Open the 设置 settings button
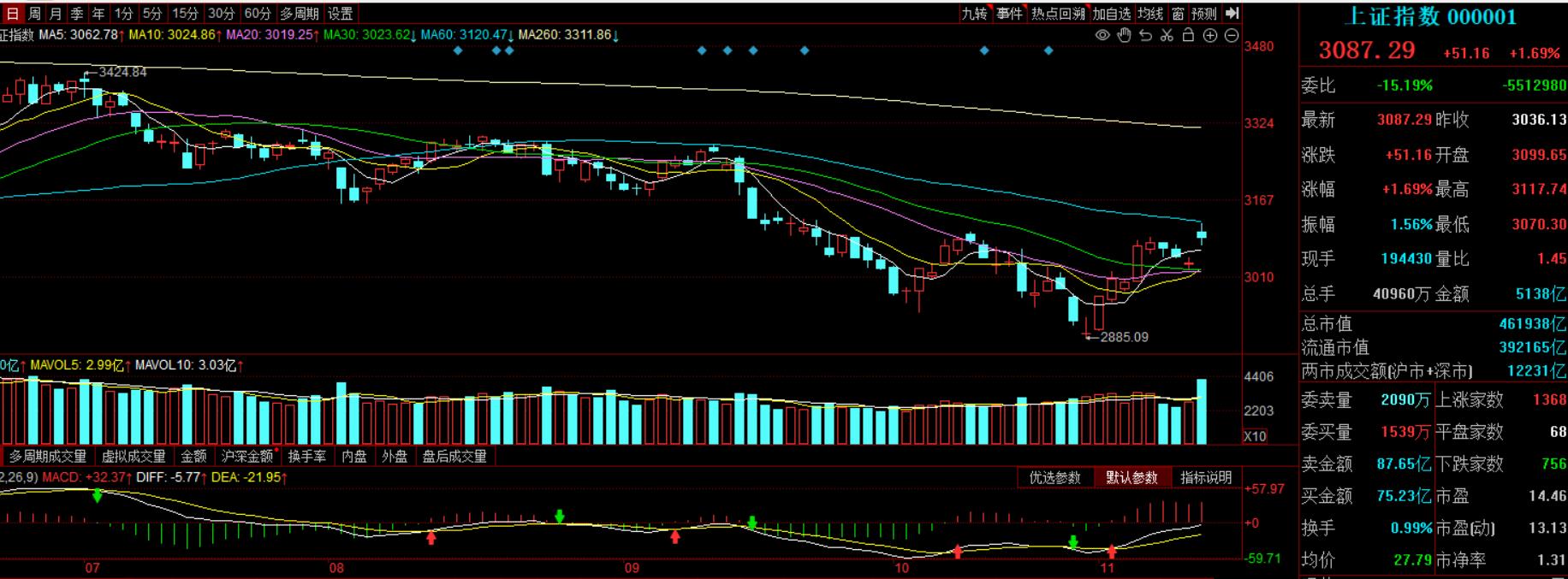The image size is (1568, 579). click(x=340, y=14)
